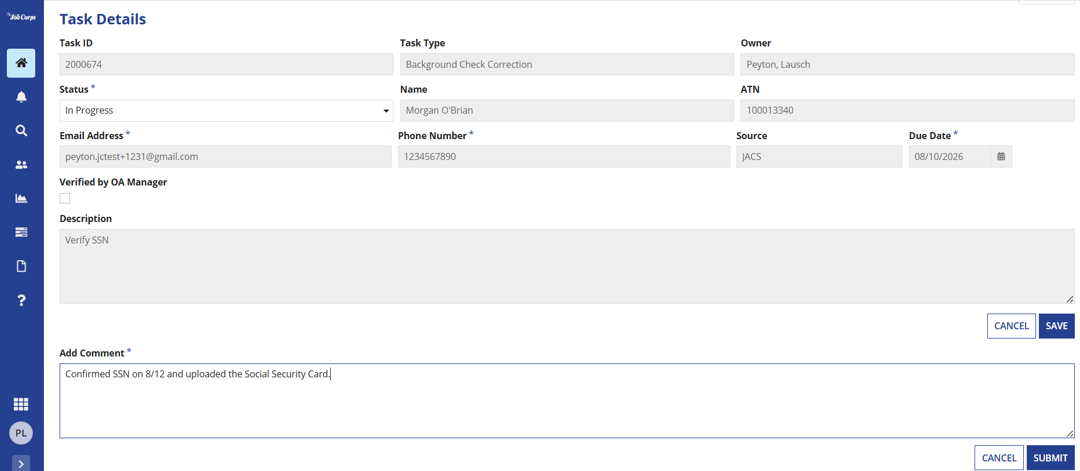This screenshot has width=1080, height=471.
Task: Expand sidebar with chevron arrow
Action: (21, 463)
